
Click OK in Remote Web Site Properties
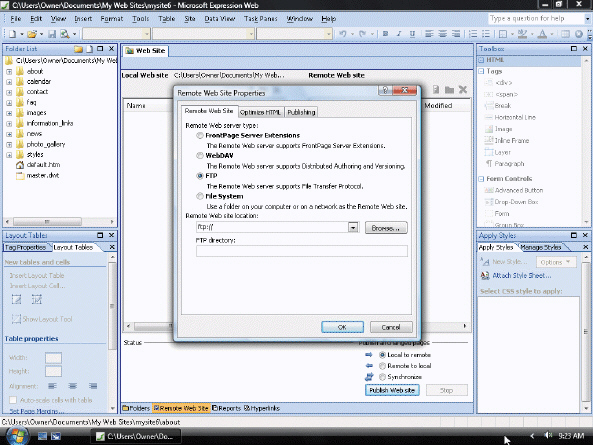point(342,327)
